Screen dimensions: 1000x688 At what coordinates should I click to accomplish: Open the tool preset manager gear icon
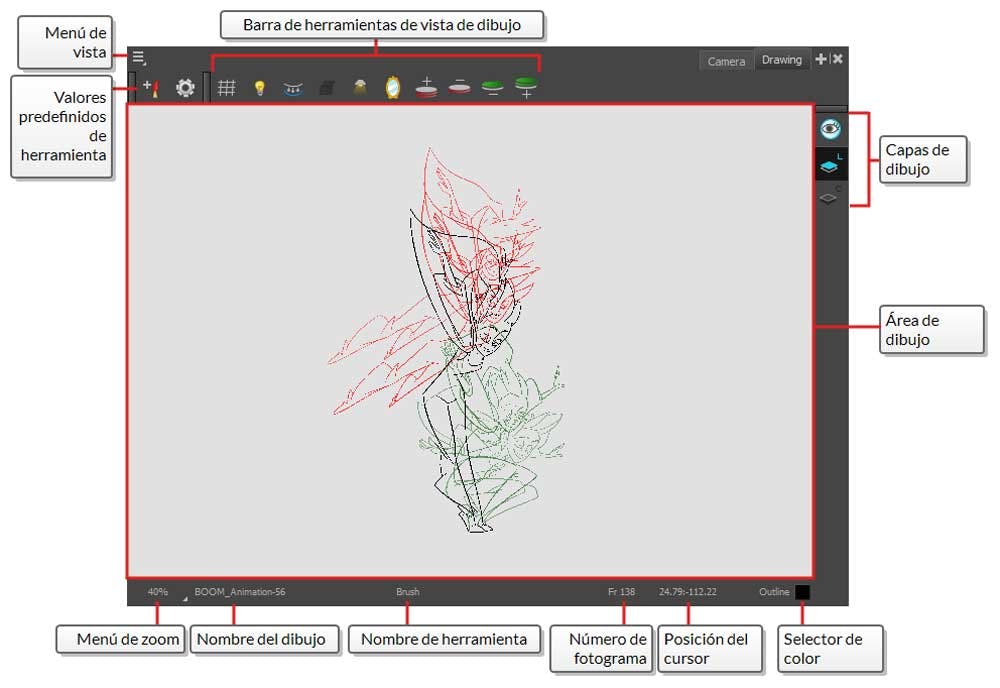[185, 88]
